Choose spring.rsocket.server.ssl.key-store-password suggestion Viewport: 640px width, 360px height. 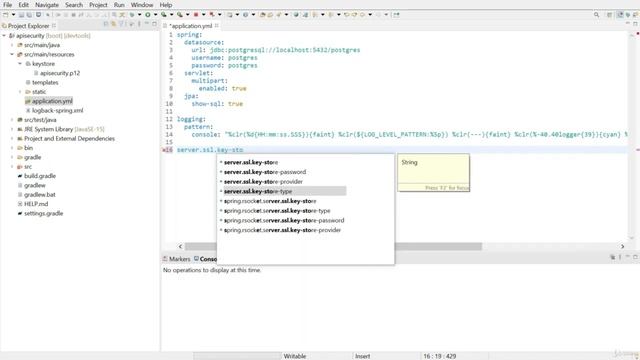tap(283, 220)
